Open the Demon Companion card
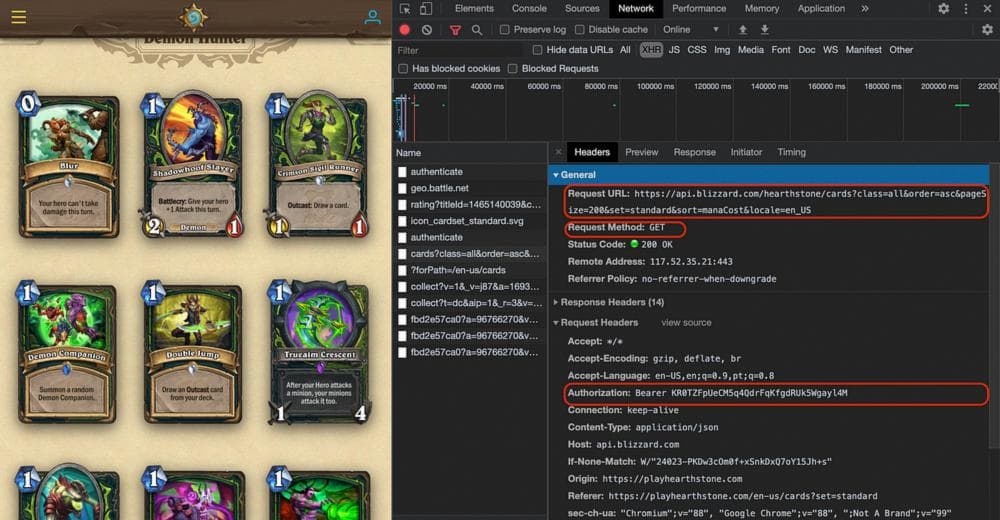This screenshot has width=1000, height=520. [67, 353]
